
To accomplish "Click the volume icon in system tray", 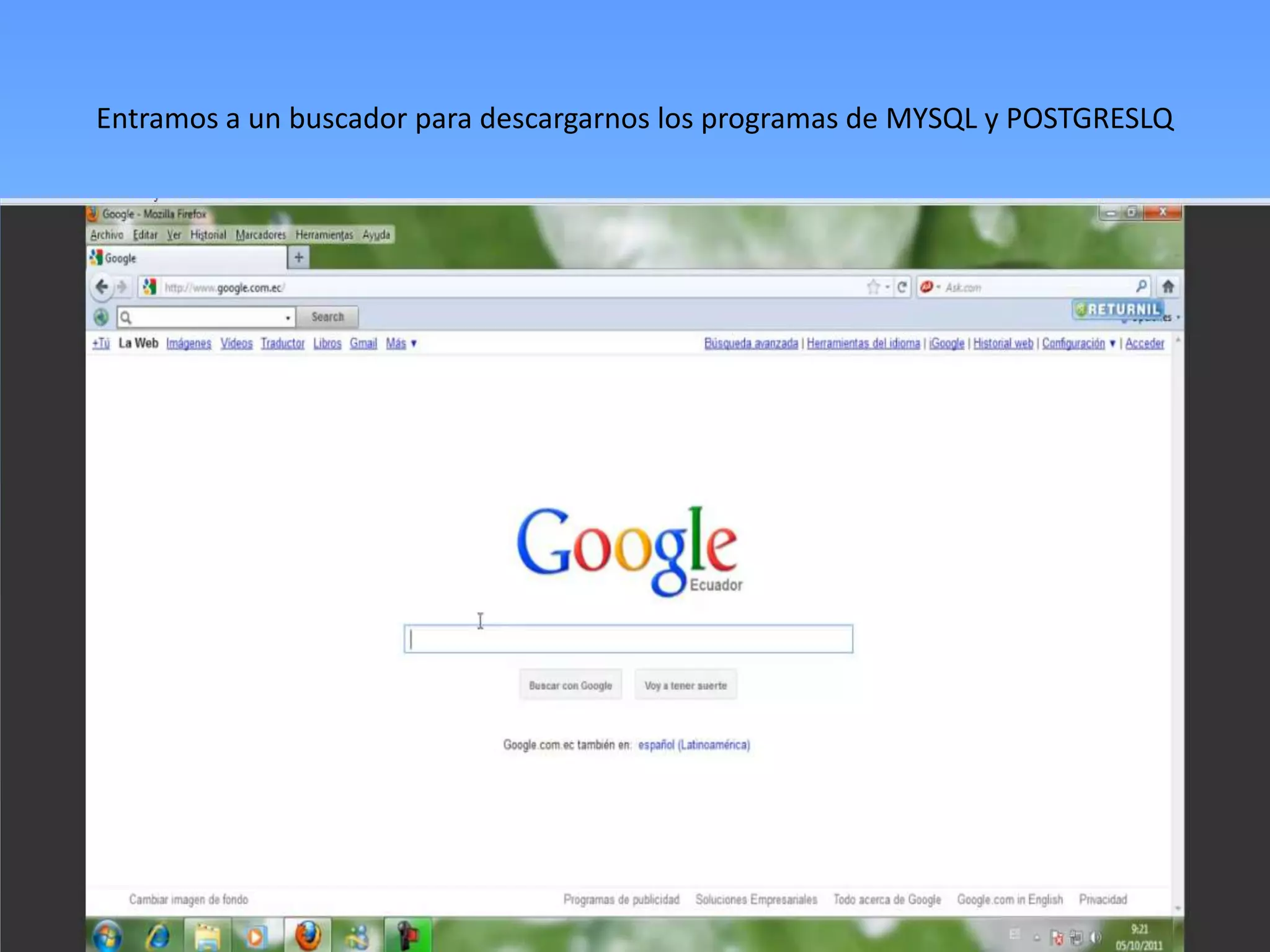I will click(x=1096, y=937).
